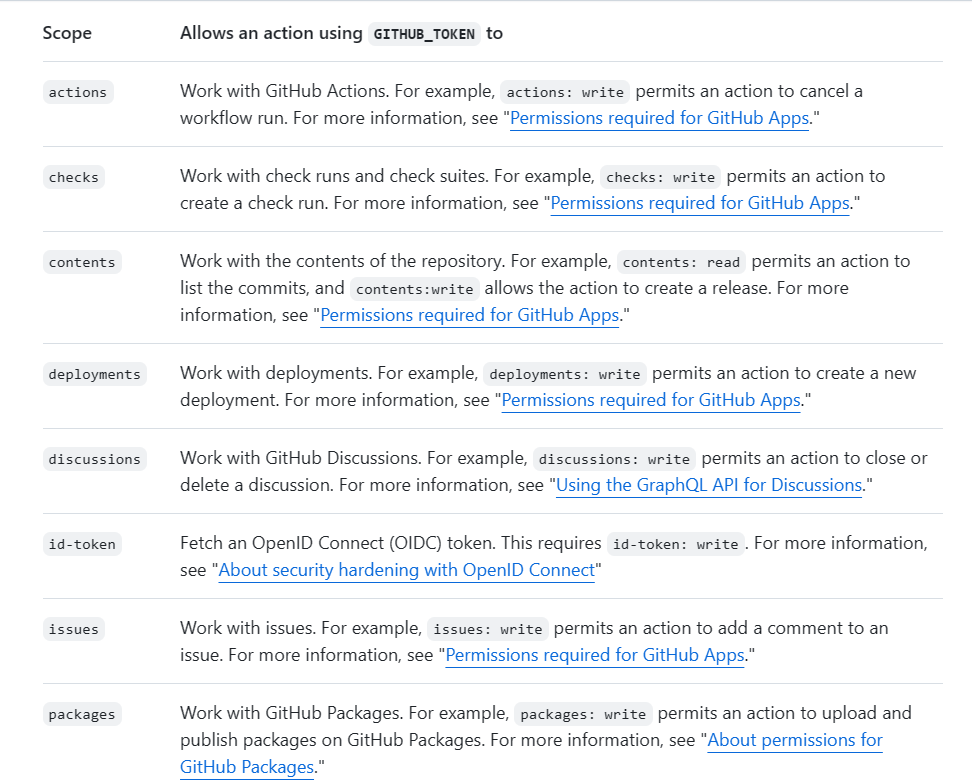This screenshot has width=972, height=783.
Task: Open Permissions required link in actions row
Action: [x=659, y=118]
